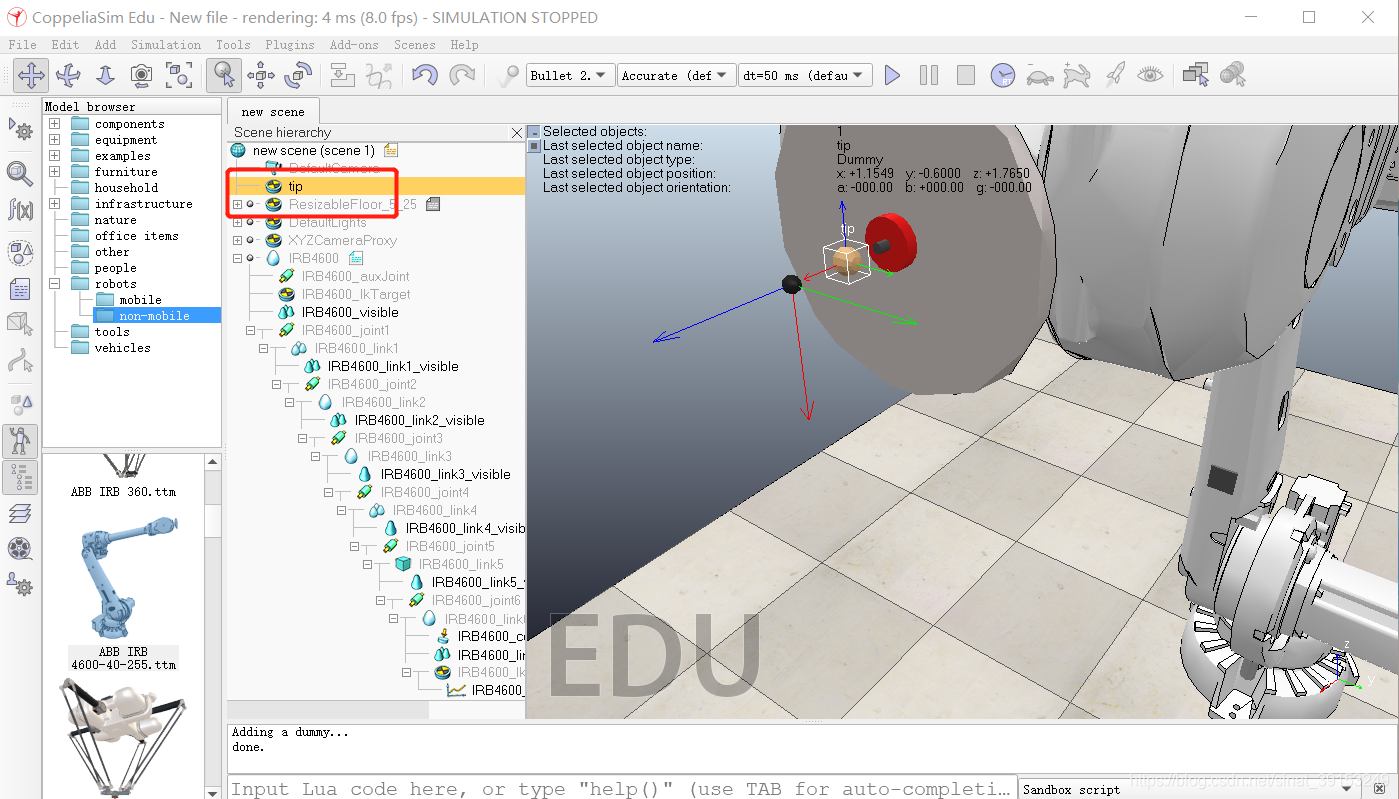The image size is (1399, 799).
Task: Click the turtle slow-down simulation icon
Action: coord(1040,75)
